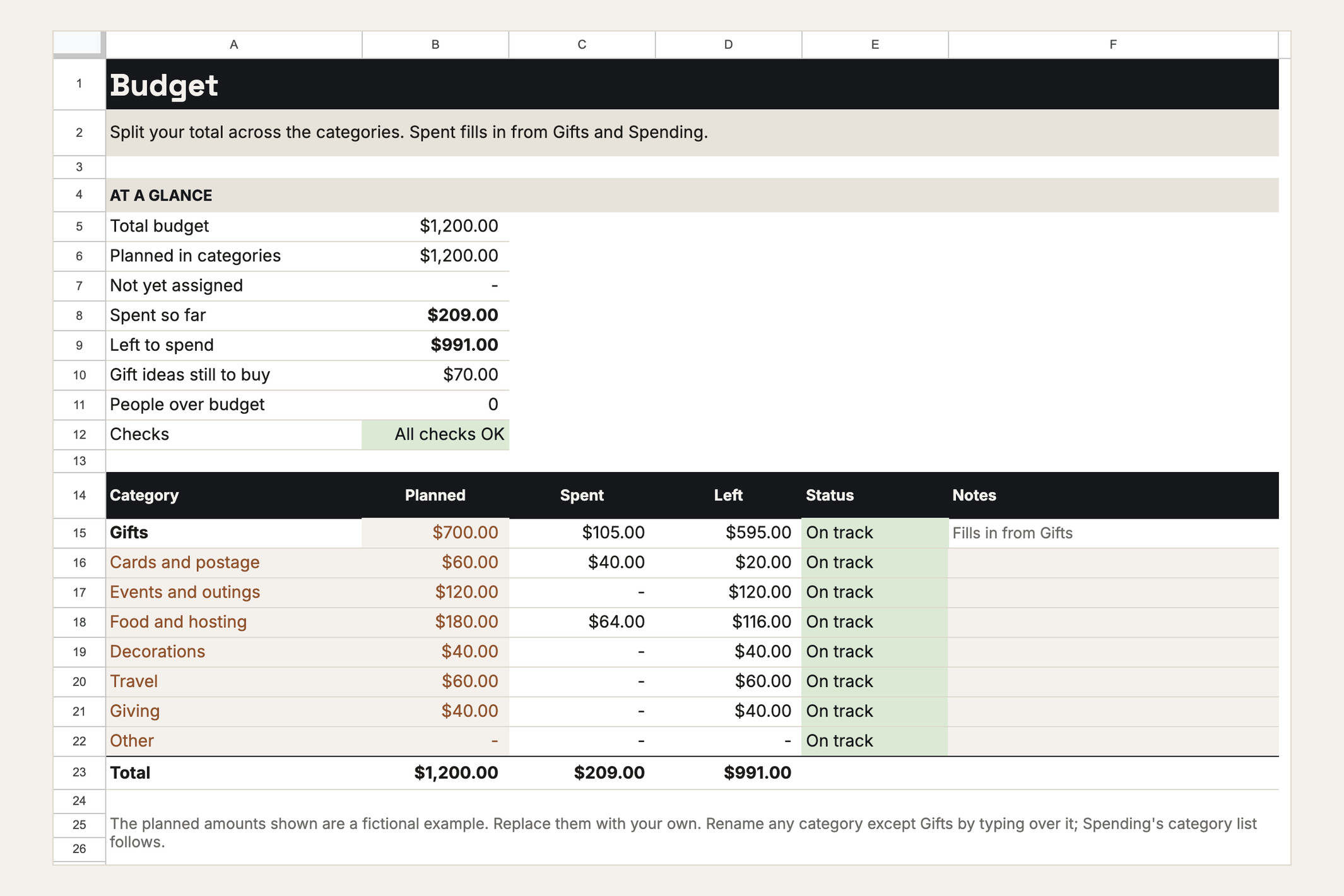The height and width of the screenshot is (896, 1344).
Task: Click the fictional example footnote text
Action: pos(683,832)
